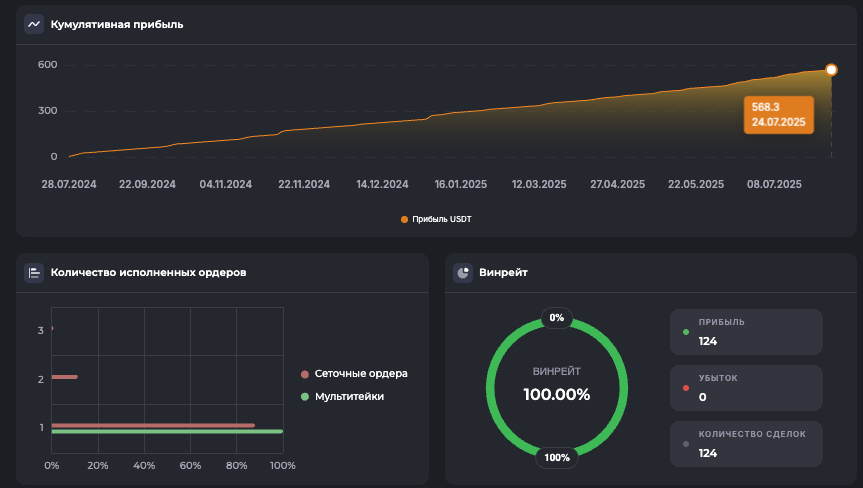Select the Количество сделок stat card
The height and width of the screenshot is (488, 863).
[x=746, y=444]
